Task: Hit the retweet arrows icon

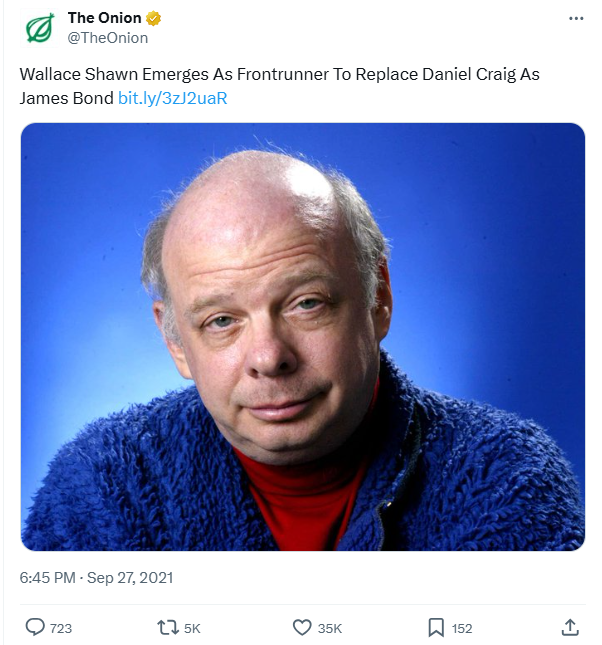Action: click(x=168, y=627)
